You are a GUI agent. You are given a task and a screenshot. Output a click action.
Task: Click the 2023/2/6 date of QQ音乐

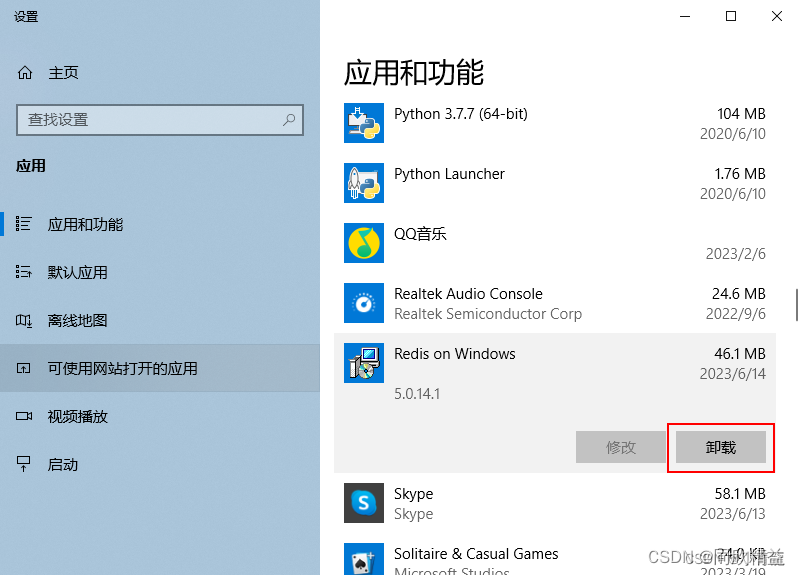pos(736,254)
